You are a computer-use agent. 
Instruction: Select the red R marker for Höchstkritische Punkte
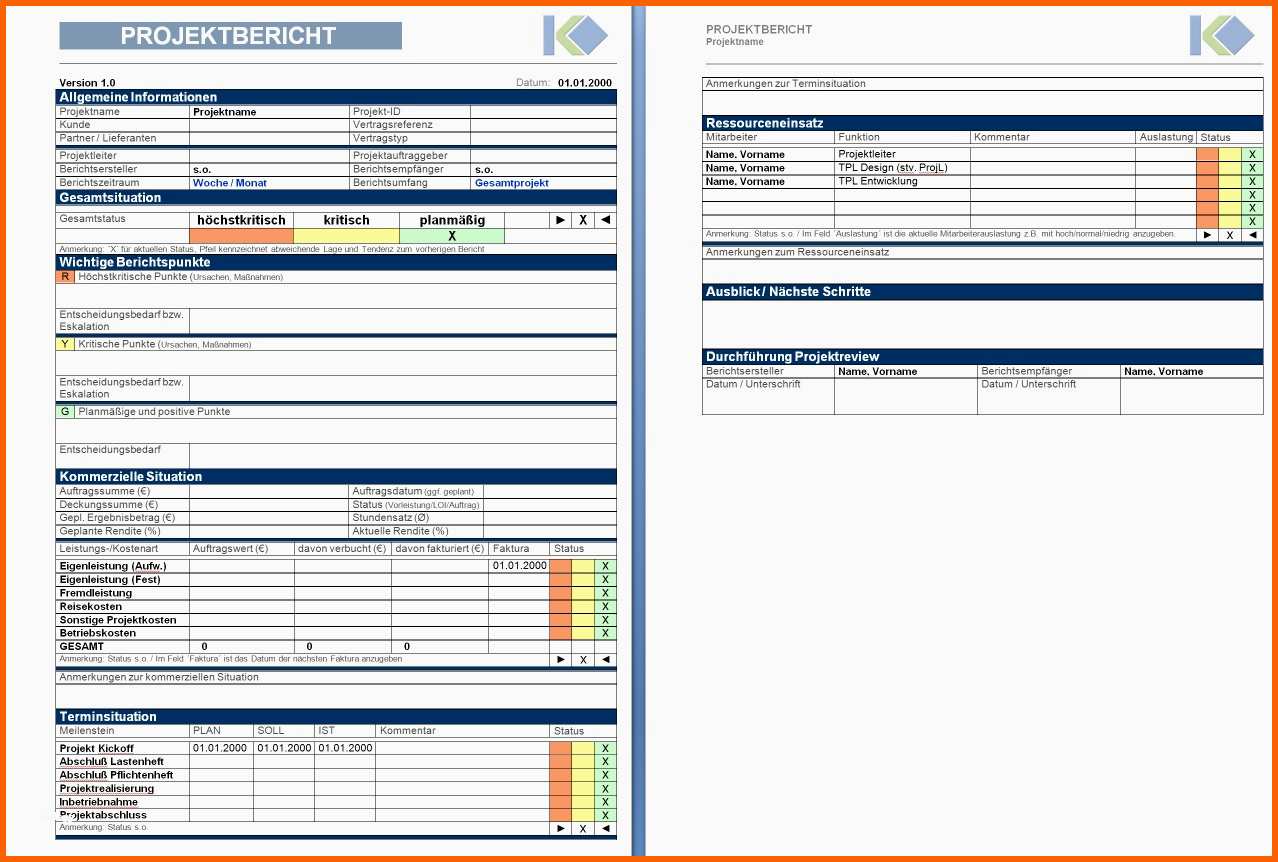65,277
